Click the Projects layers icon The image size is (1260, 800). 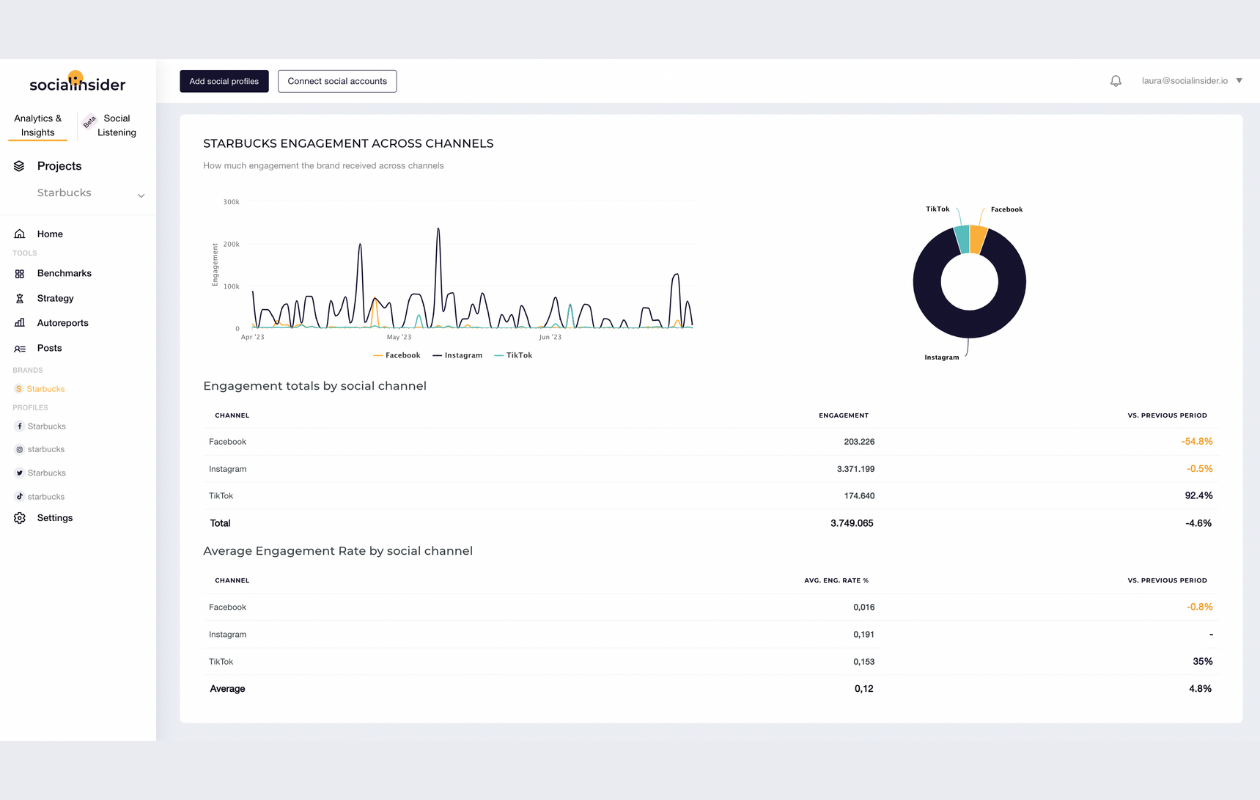pyautogui.click(x=19, y=166)
